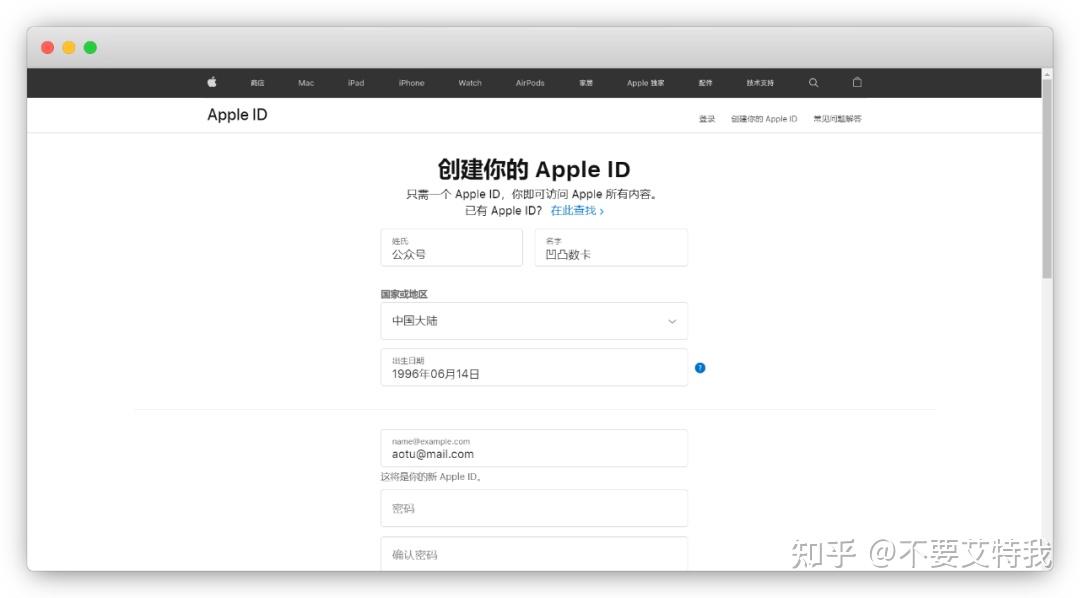Click the Apple logo in the navigation bar
Screen dimensions: 1080x598
tap(212, 82)
